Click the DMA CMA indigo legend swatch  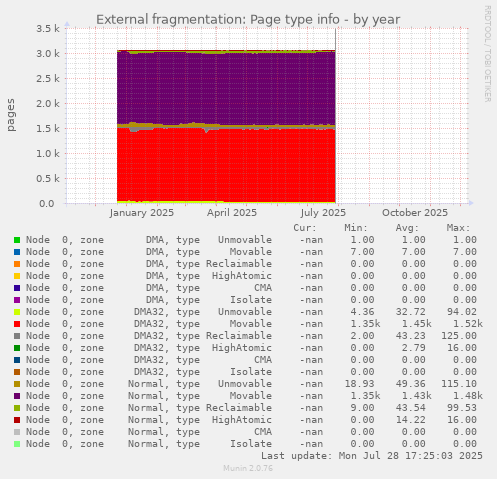coord(17,288)
